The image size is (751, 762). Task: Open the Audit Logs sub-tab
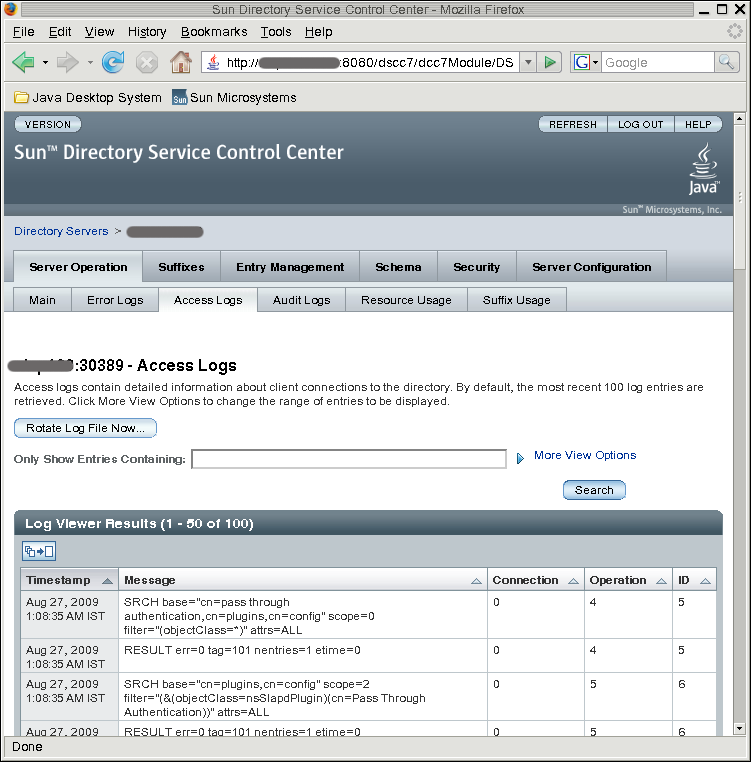[x=301, y=300]
